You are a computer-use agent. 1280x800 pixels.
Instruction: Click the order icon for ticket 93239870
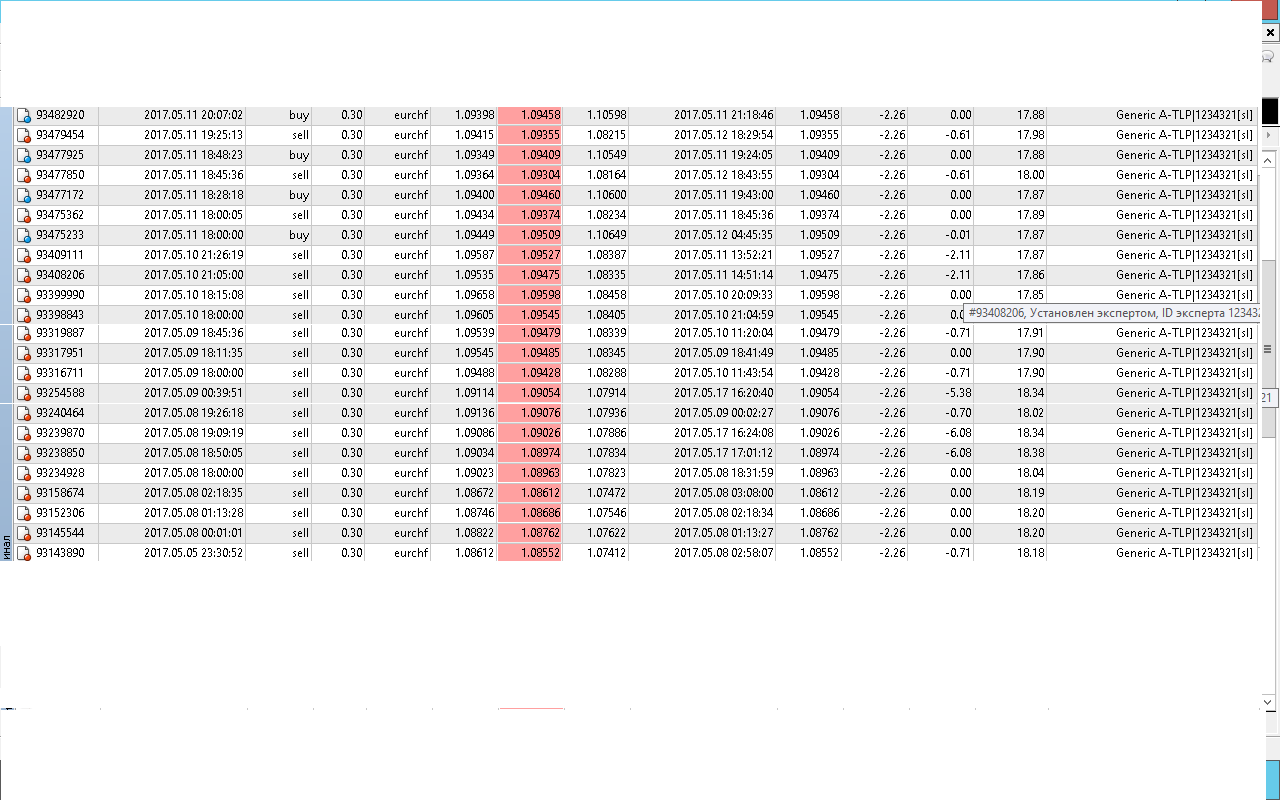tap(24, 433)
